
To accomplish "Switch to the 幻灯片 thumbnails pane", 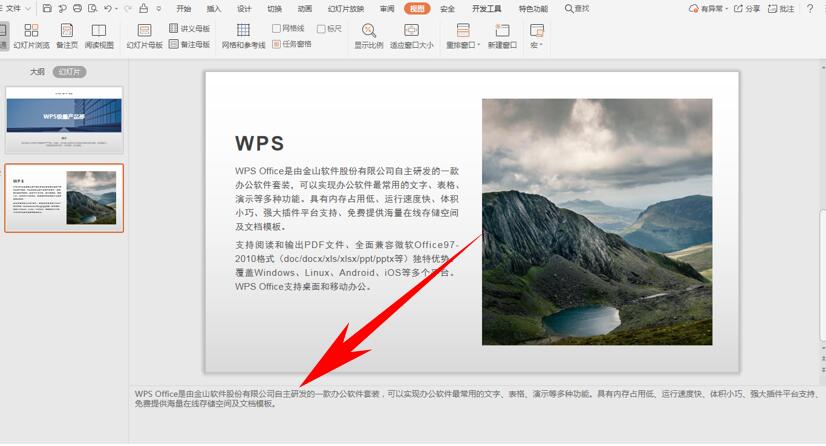I will (70, 72).
